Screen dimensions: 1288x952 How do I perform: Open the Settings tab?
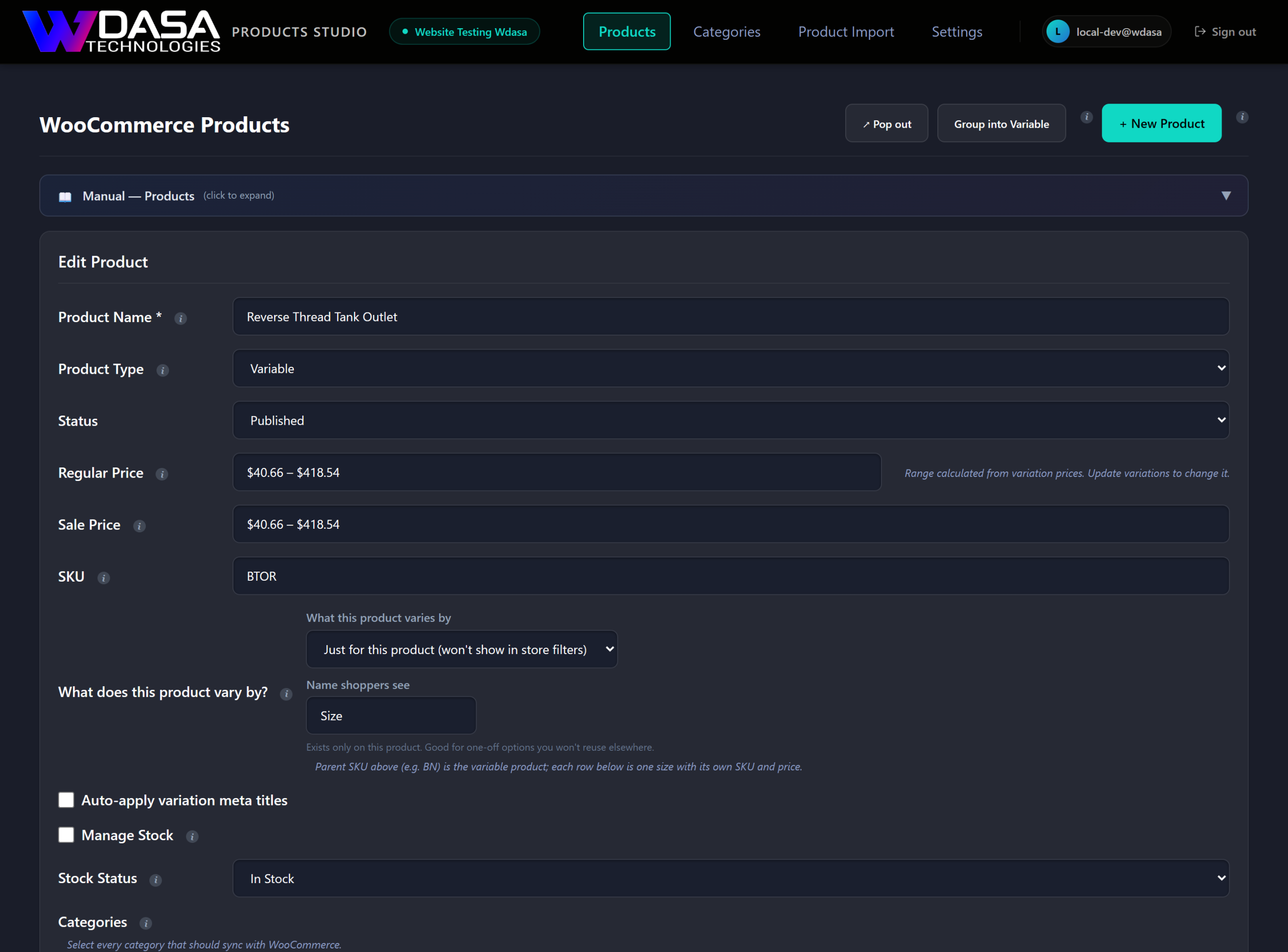(x=956, y=32)
